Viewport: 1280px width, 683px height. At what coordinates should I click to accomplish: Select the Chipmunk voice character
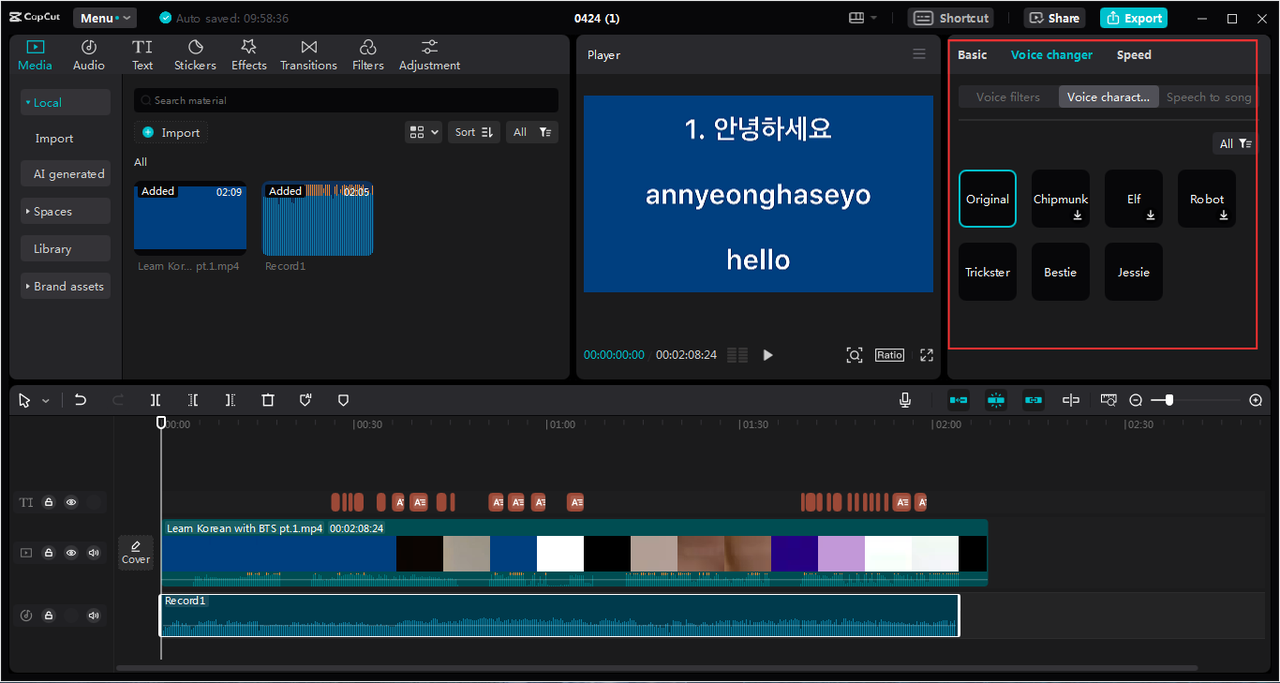(1060, 199)
